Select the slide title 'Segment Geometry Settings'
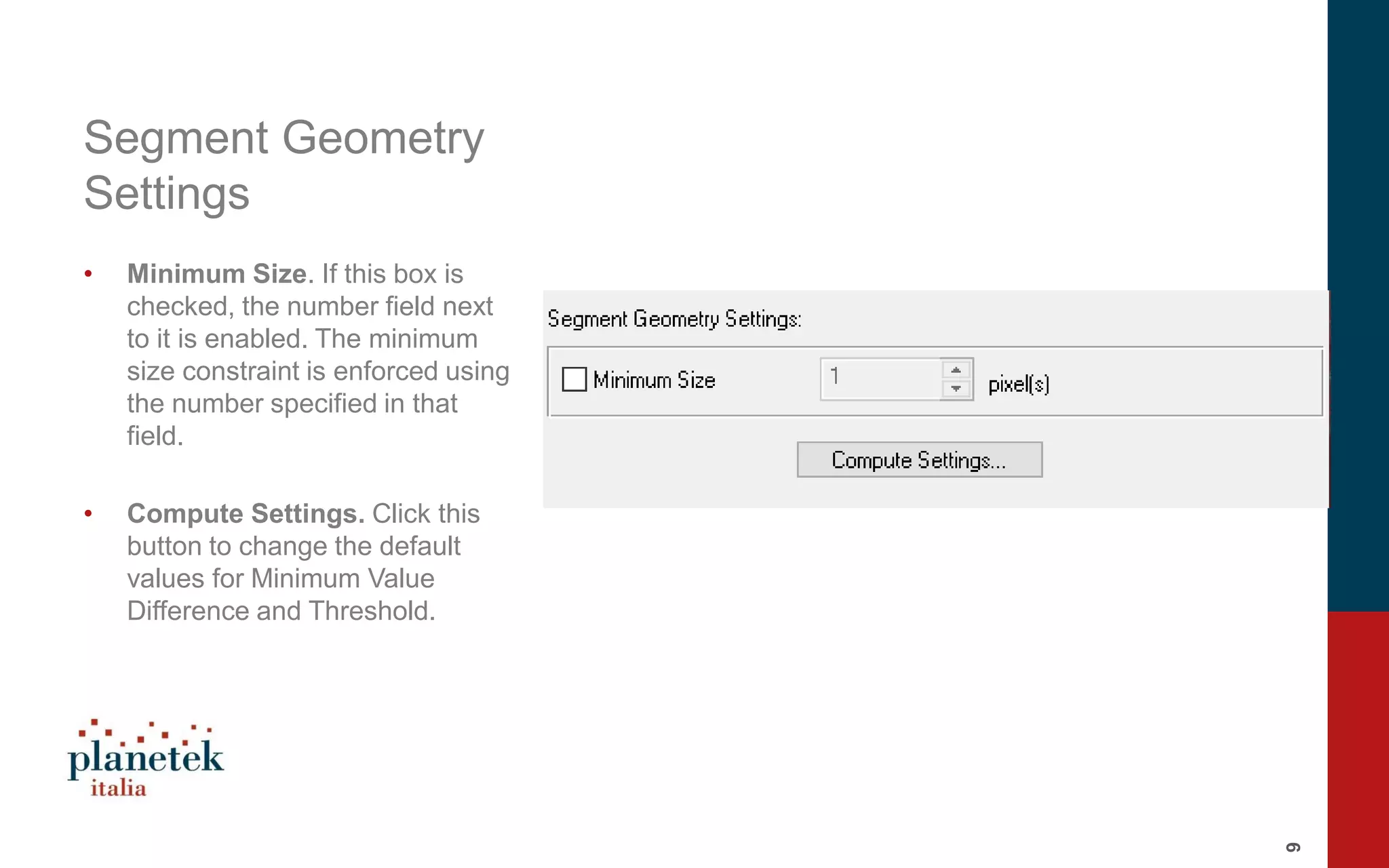1389x868 pixels. [283, 165]
